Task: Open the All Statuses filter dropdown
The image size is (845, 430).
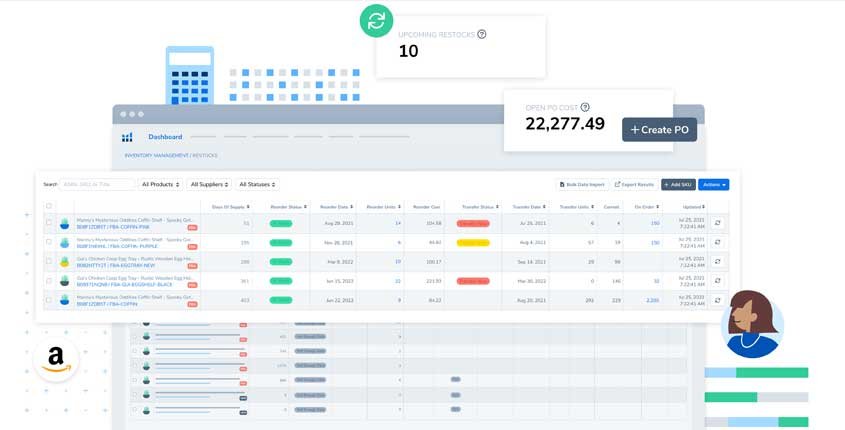Action: 258,184
